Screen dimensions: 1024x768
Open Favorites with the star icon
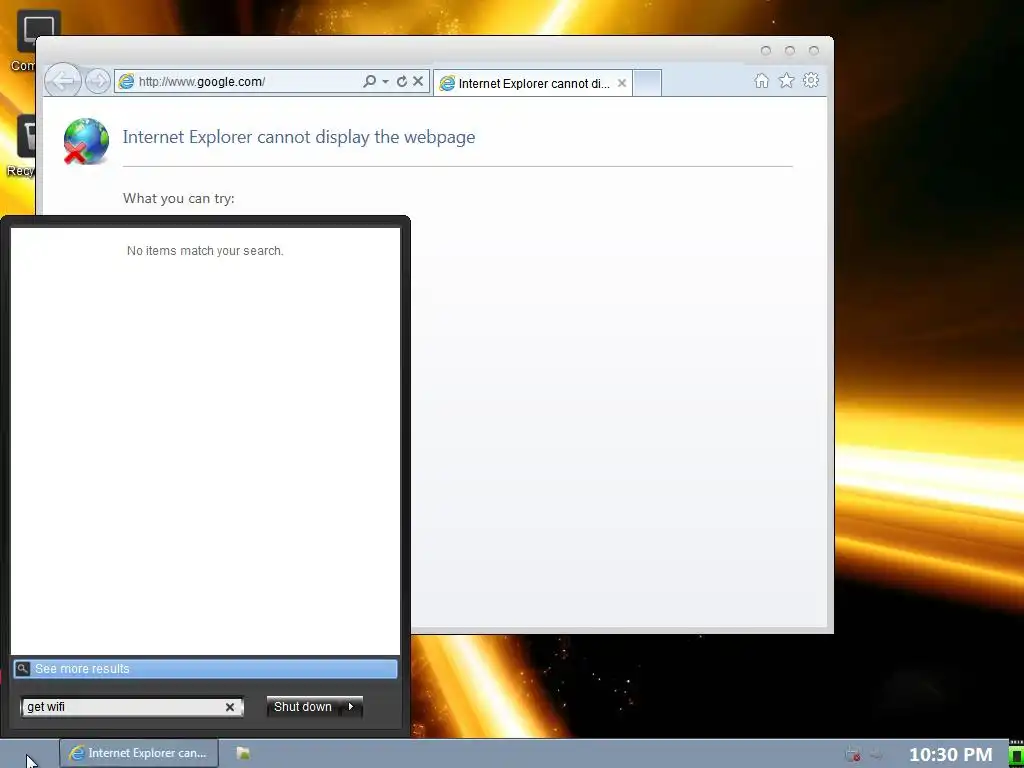pos(786,80)
